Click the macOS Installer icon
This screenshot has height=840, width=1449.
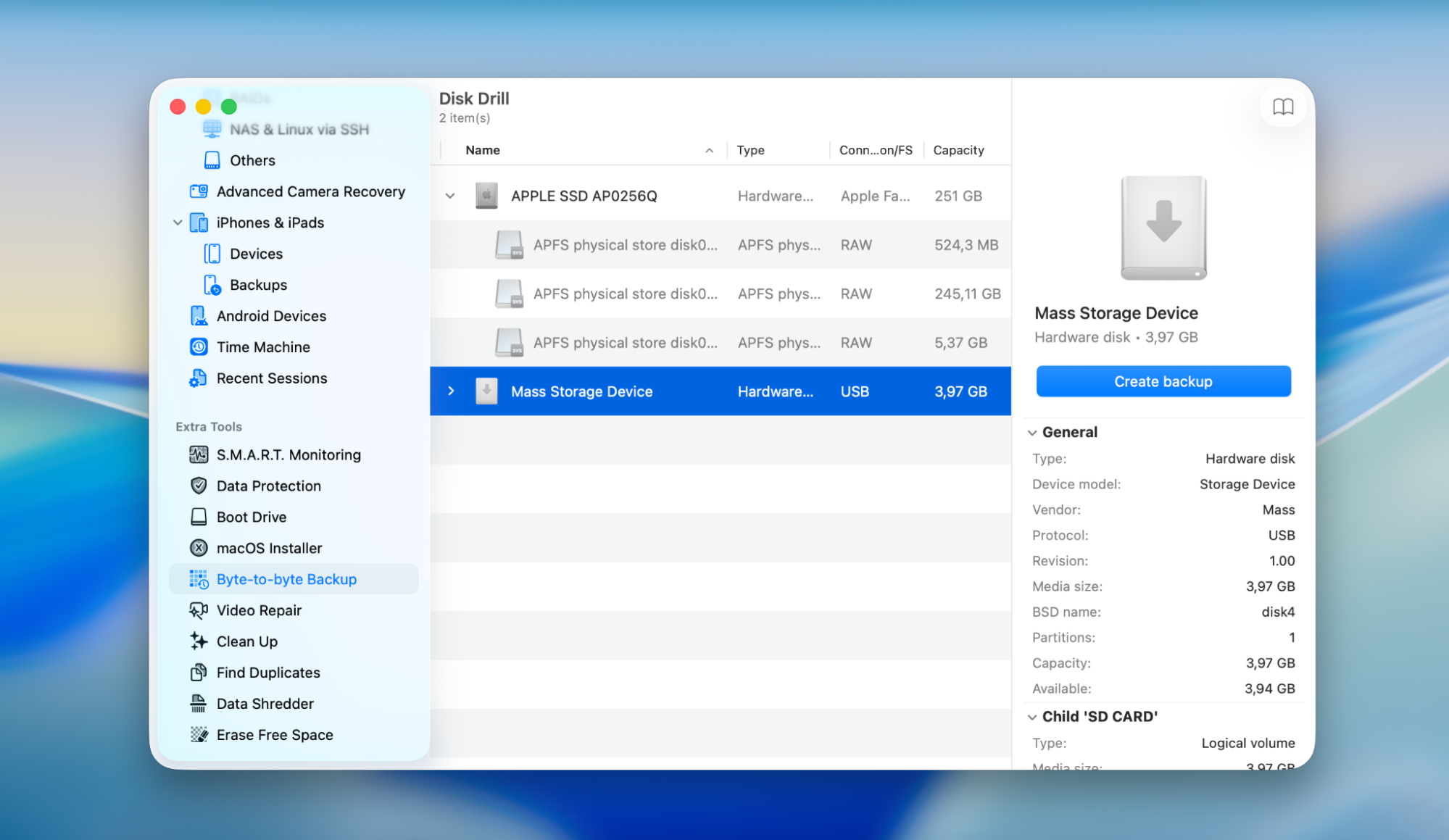199,548
